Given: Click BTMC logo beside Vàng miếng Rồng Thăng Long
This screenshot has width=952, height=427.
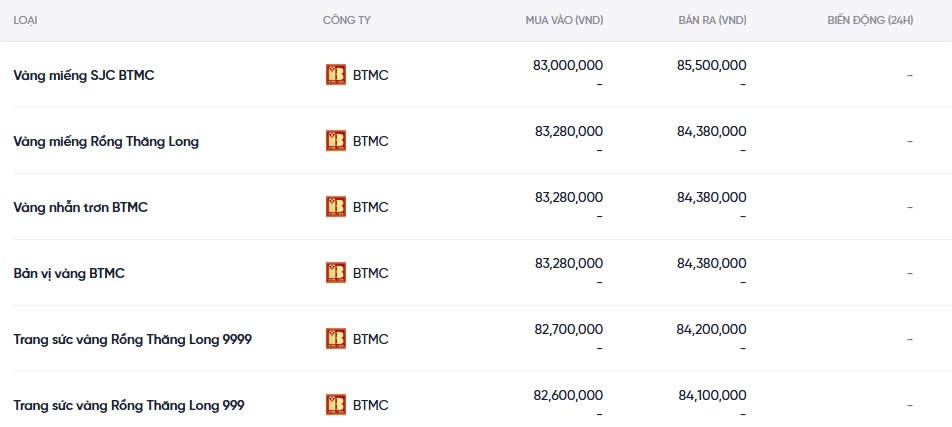Looking at the screenshot, I should point(336,141).
